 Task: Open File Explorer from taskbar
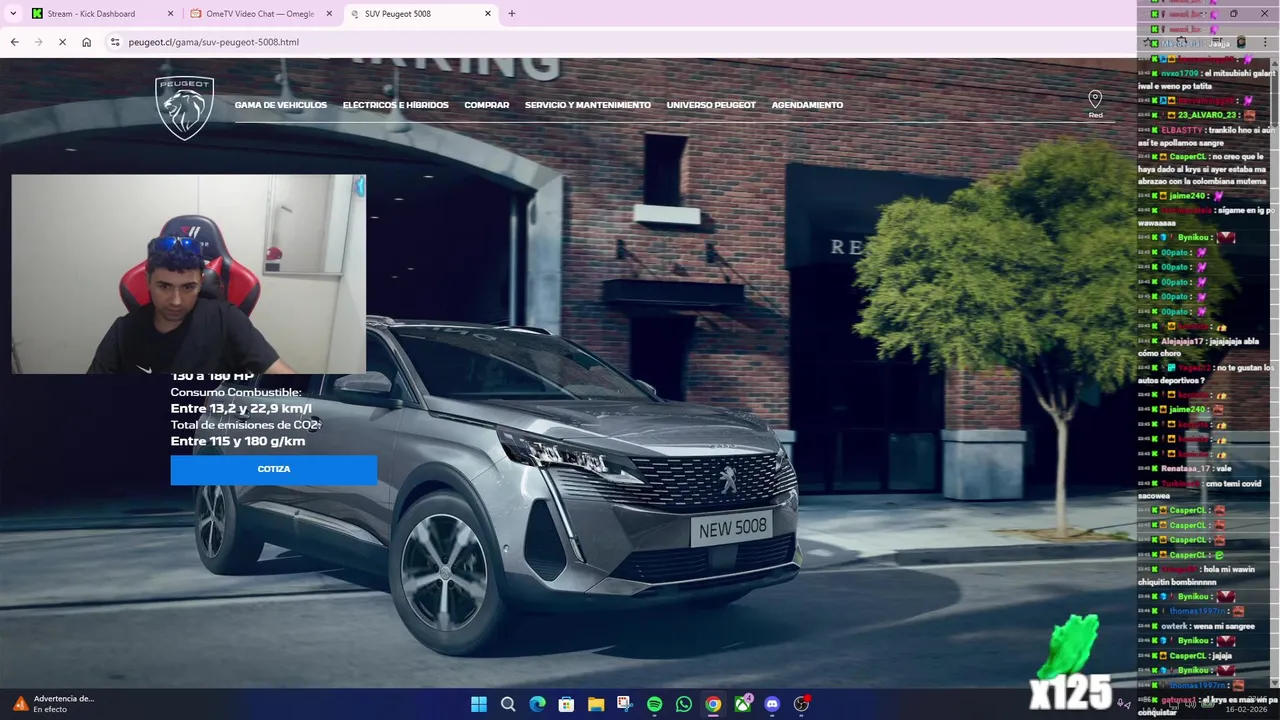pyautogui.click(x=596, y=704)
